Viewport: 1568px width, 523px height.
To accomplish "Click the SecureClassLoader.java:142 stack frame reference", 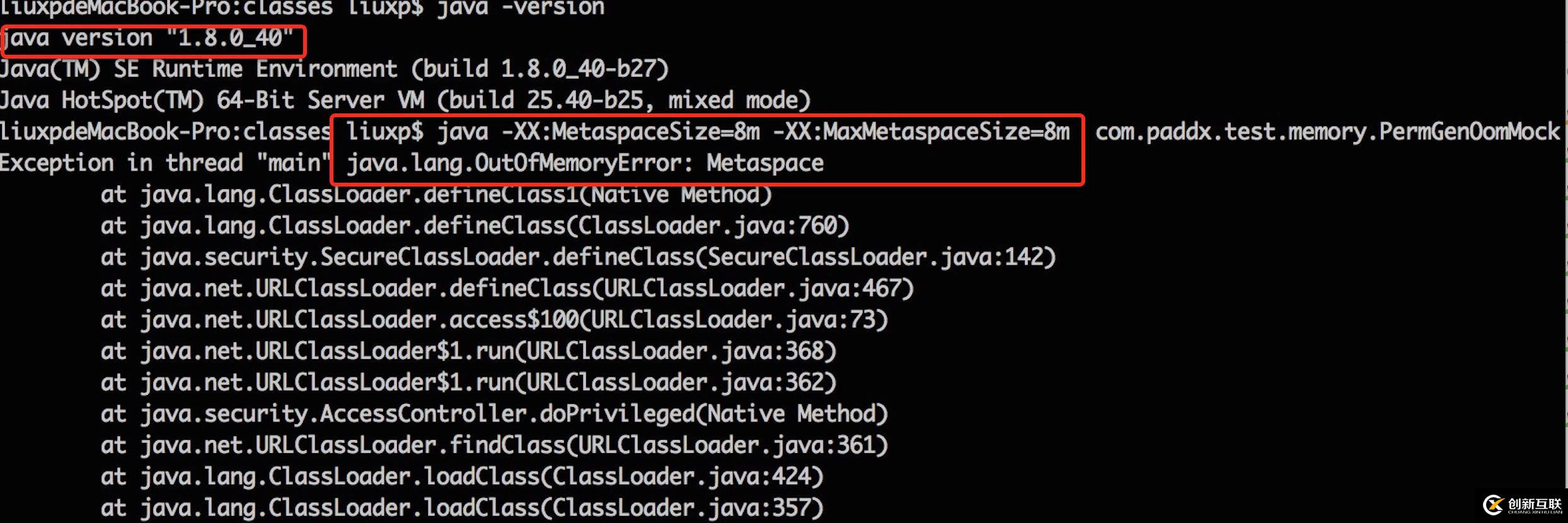I will 880,257.
